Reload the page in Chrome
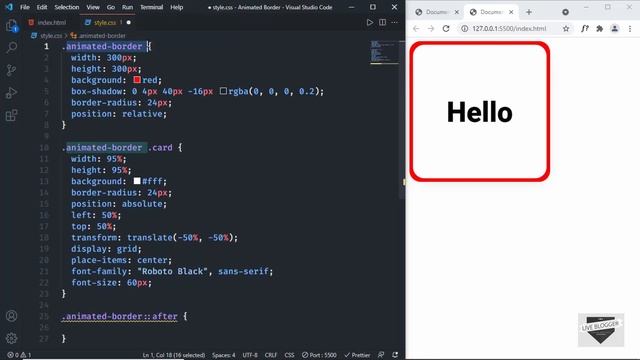This screenshot has height=360, width=640. coord(446,29)
